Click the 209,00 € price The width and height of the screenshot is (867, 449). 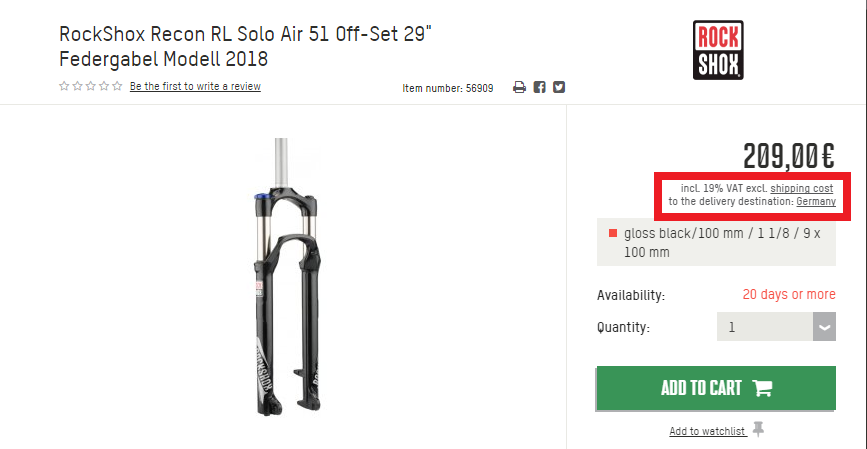tap(788, 156)
